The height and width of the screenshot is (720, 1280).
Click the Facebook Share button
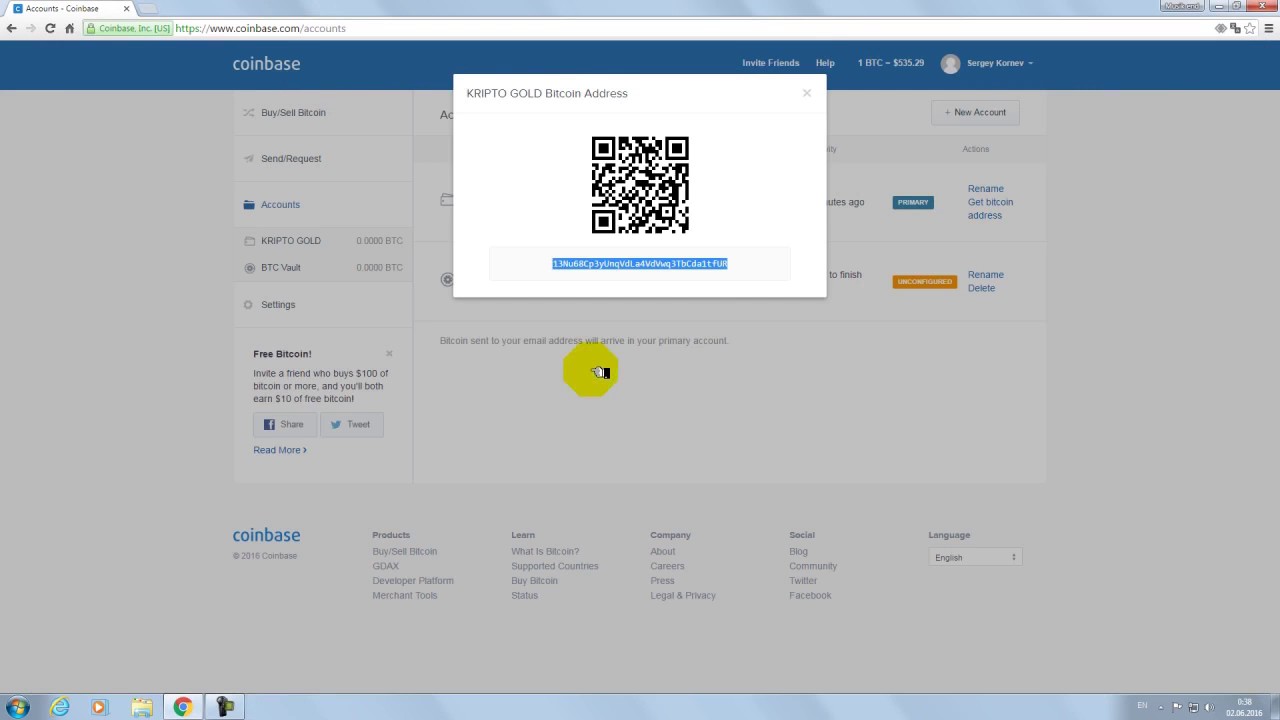[284, 425]
